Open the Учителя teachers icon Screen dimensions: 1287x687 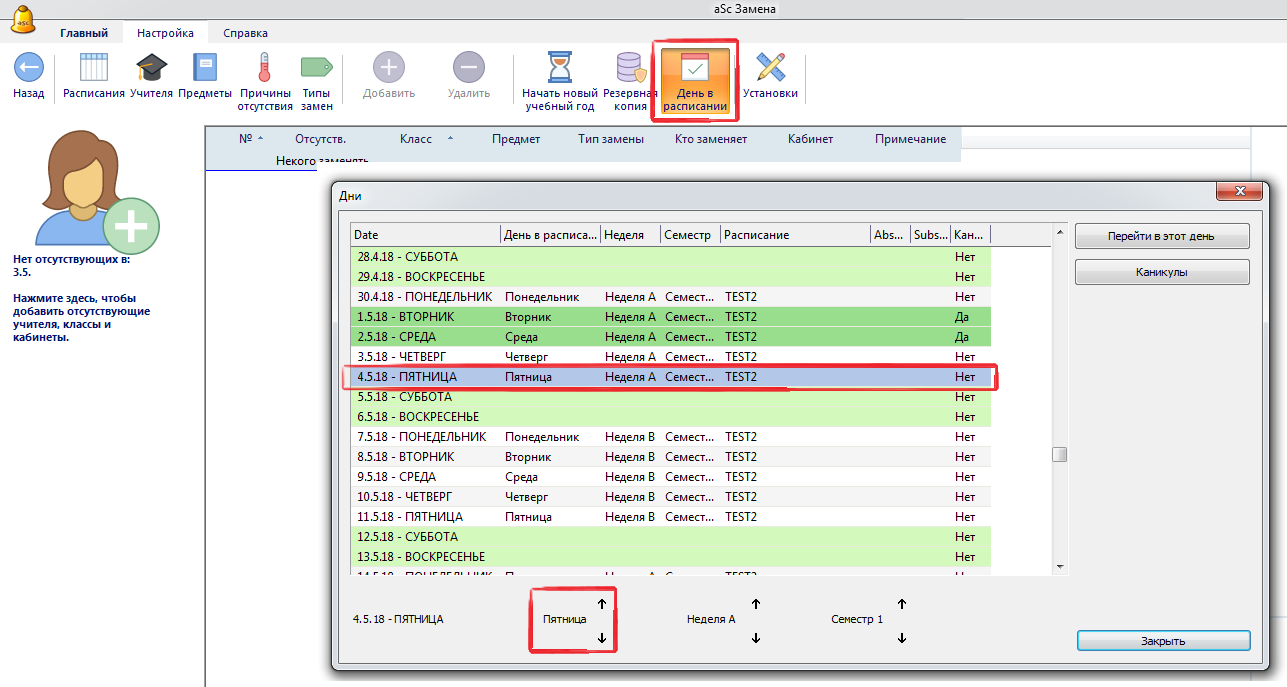click(151, 68)
